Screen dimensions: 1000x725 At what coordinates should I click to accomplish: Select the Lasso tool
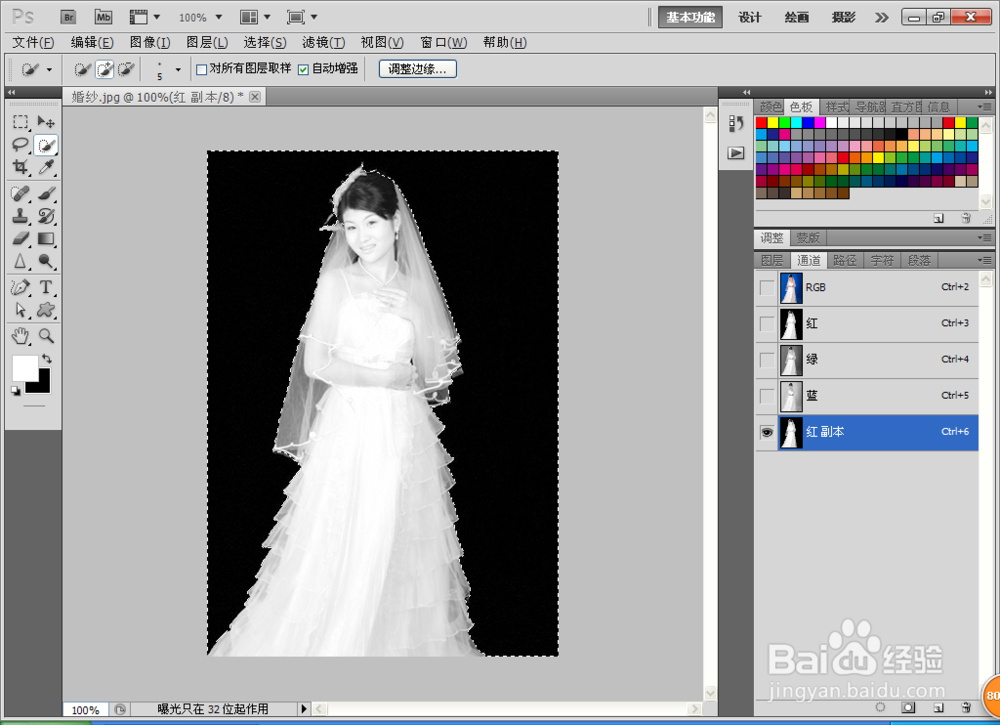point(20,145)
